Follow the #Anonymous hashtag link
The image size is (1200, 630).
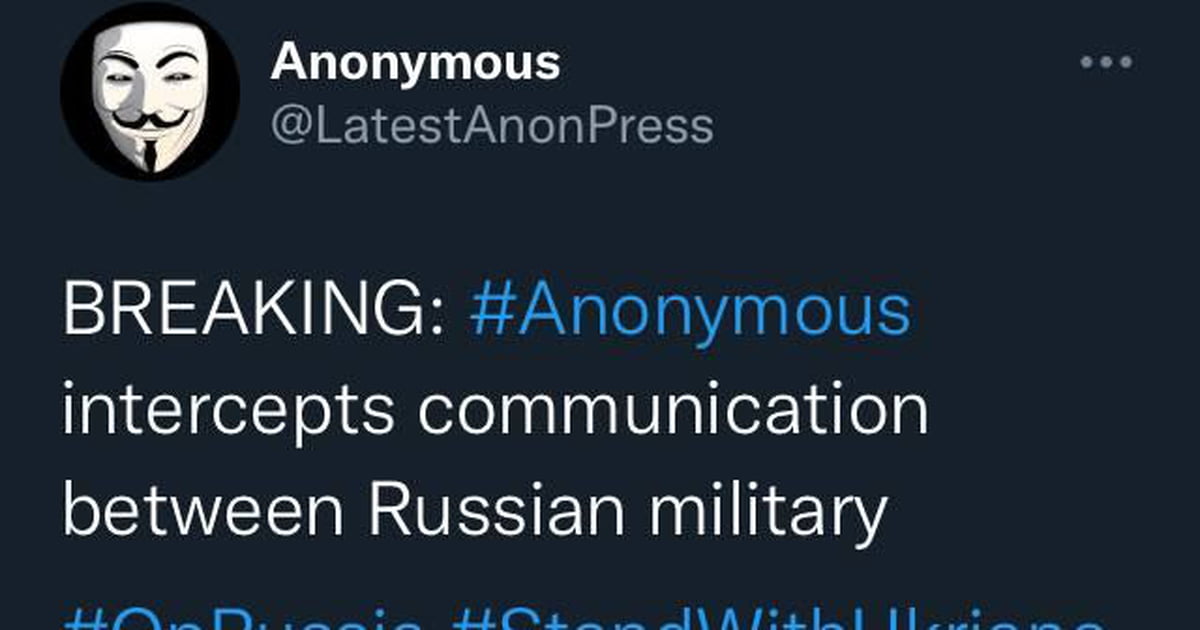pyautogui.click(x=690, y=312)
